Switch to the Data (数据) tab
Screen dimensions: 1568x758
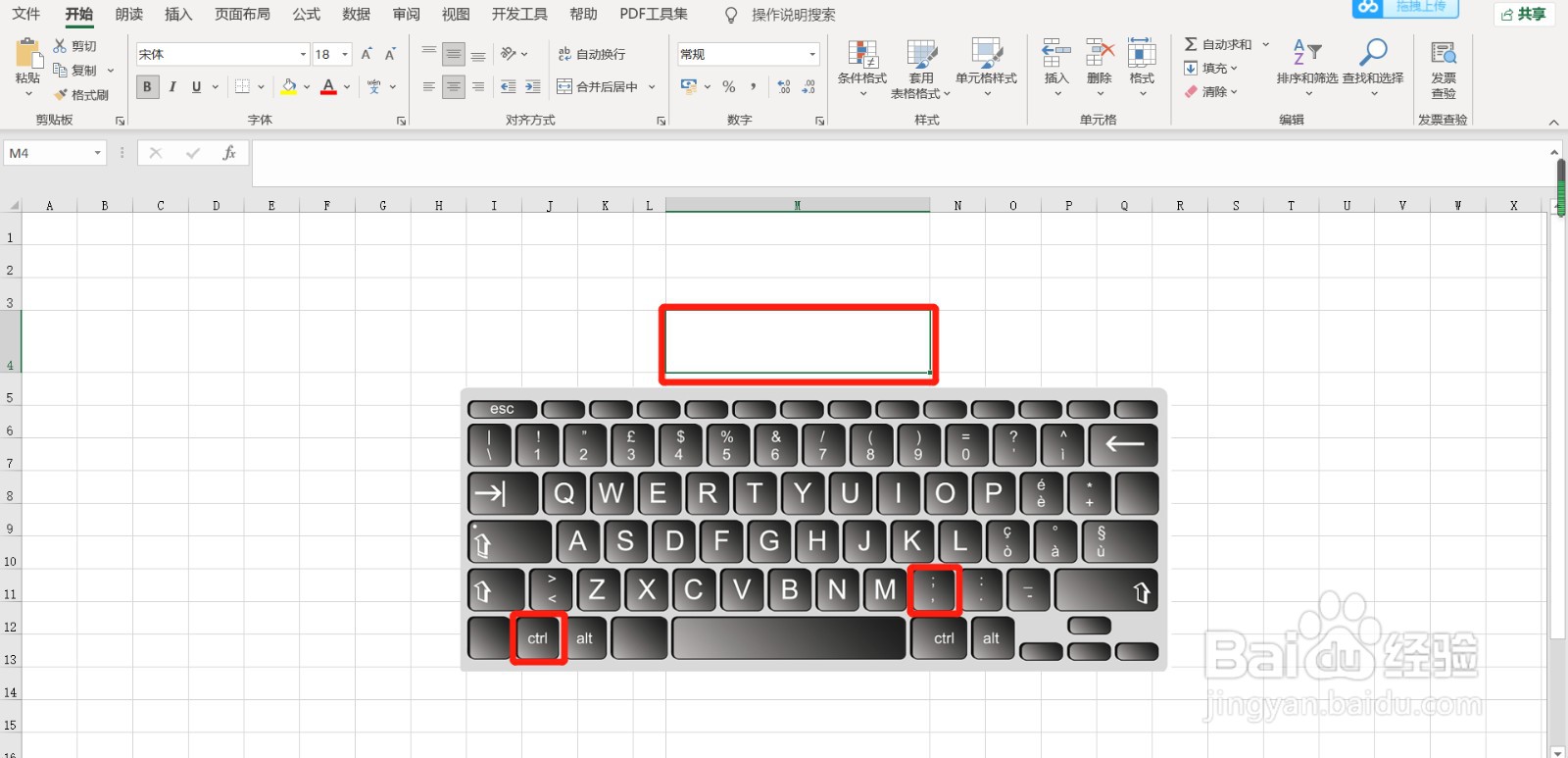click(x=357, y=14)
